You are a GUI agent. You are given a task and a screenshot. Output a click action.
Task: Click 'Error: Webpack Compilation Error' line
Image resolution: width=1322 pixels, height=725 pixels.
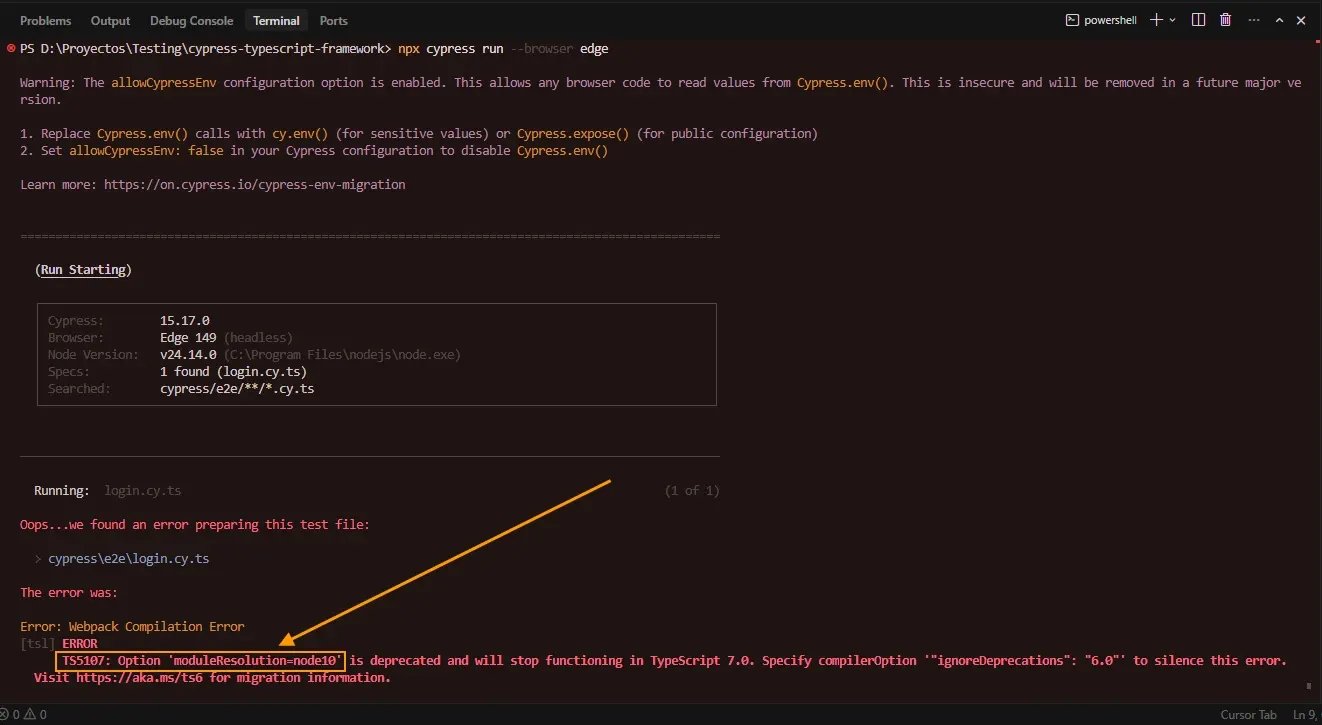click(132, 627)
